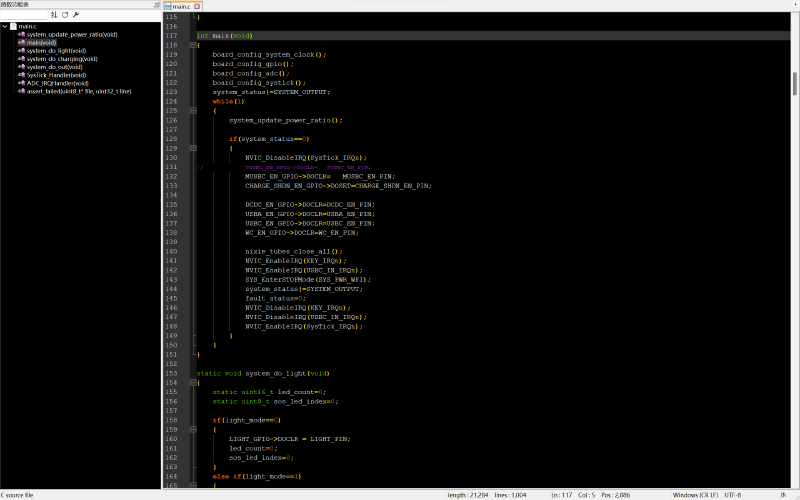Click 'WC_EN_GPIO->DOCLR=WC_EN_PIN;' code line
This screenshot has height=500, width=800.
coord(302,233)
